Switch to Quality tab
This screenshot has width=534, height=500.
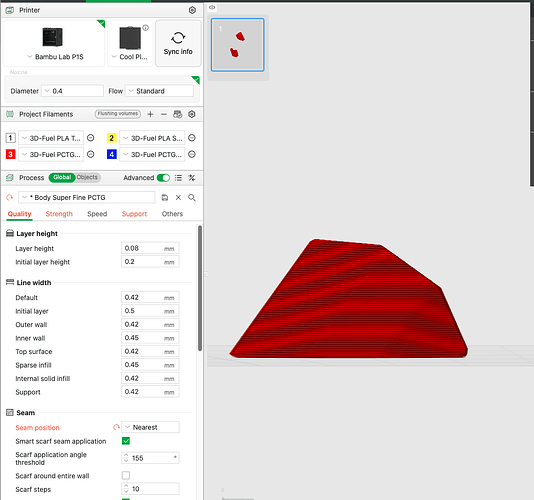[19, 214]
